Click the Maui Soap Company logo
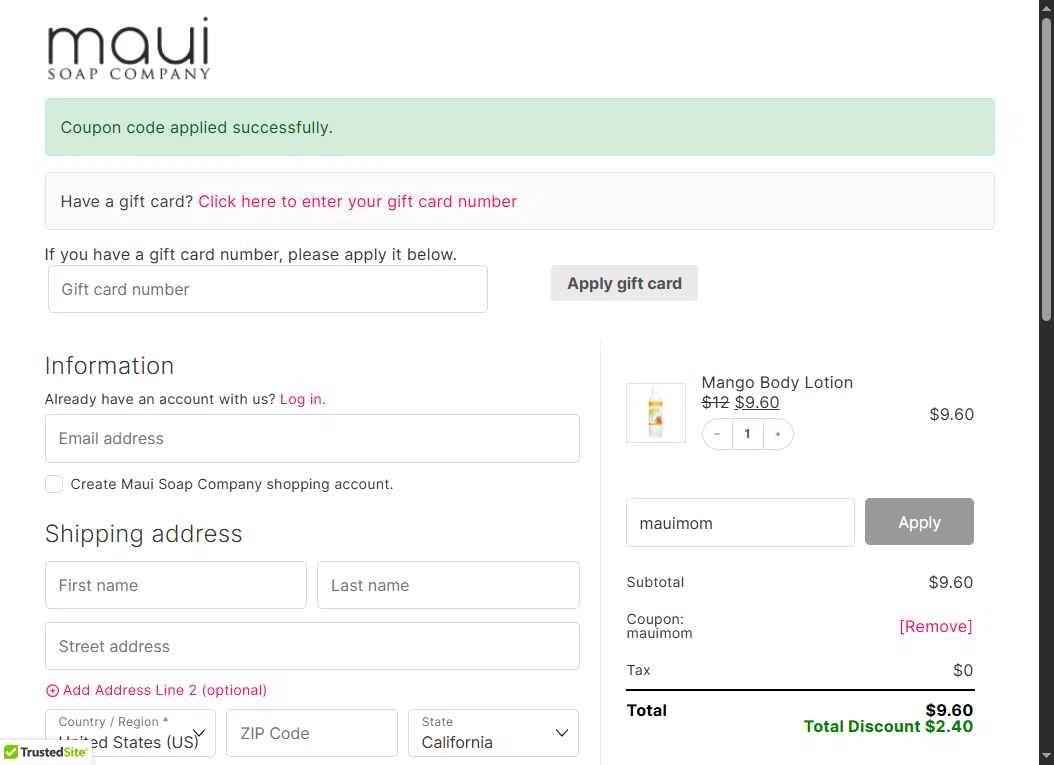This screenshot has height=765, width=1054. (x=128, y=49)
